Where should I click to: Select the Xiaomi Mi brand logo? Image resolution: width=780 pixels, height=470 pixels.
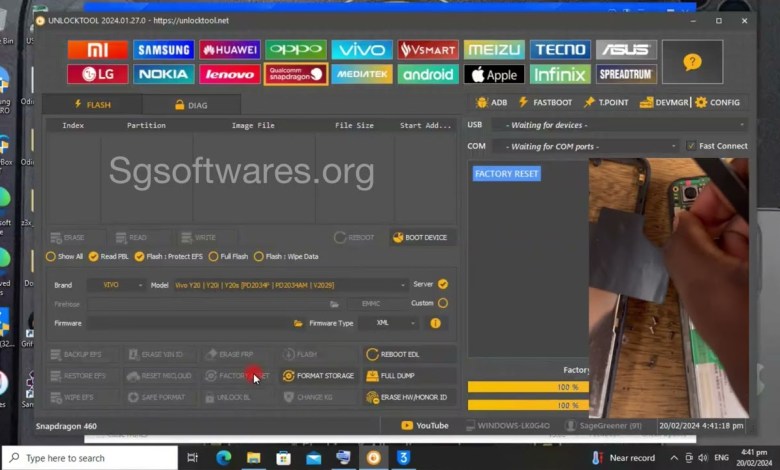click(x=97, y=50)
